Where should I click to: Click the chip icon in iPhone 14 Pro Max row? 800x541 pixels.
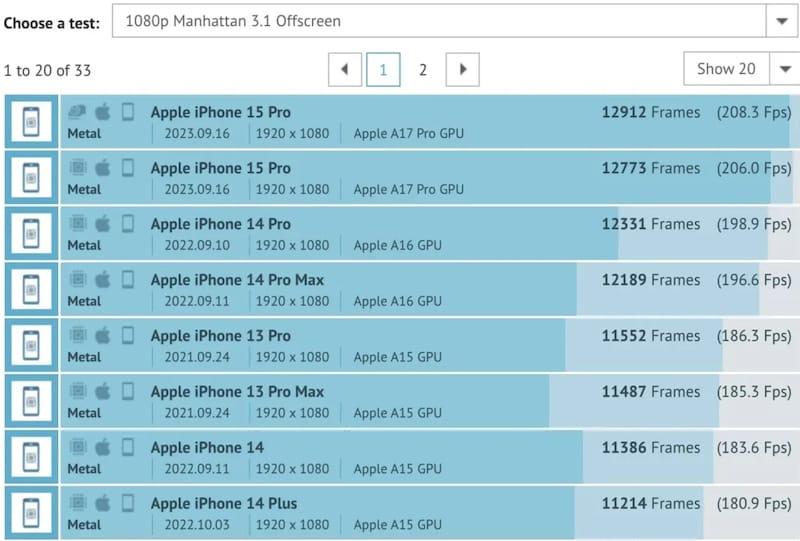pos(78,279)
